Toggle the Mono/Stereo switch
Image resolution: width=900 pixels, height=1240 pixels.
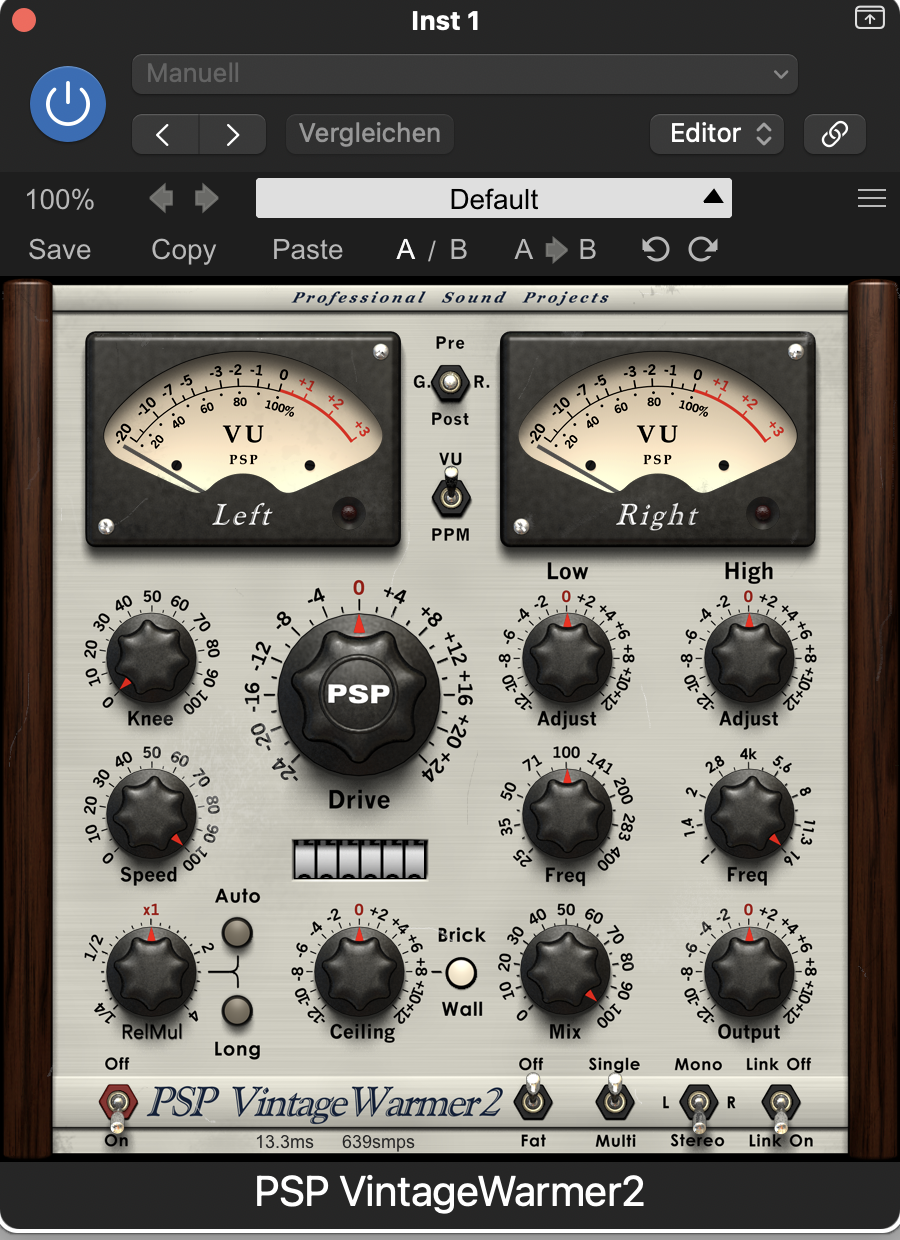(x=697, y=1107)
